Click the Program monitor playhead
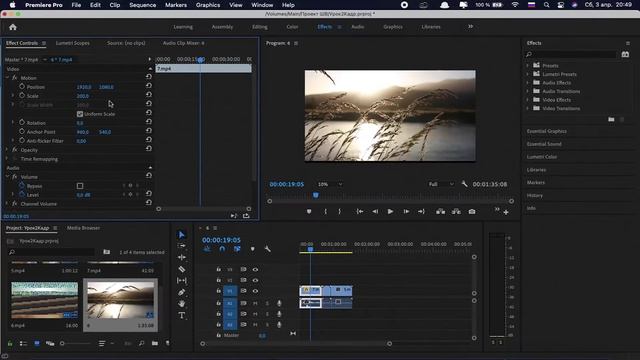 [x=316, y=196]
